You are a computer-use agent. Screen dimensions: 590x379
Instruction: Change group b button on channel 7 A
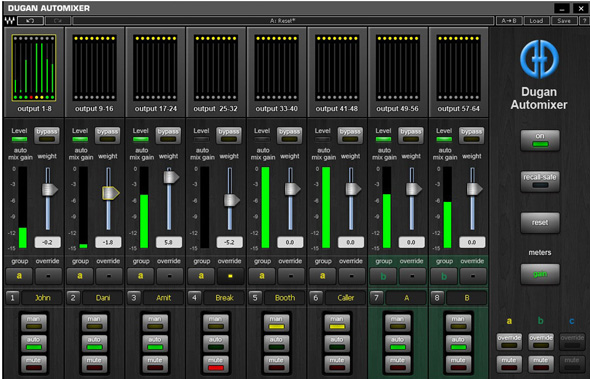coord(383,276)
